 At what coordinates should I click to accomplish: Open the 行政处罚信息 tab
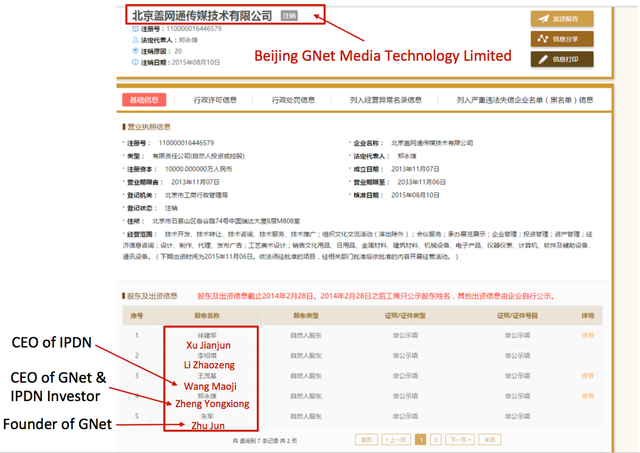pos(293,100)
